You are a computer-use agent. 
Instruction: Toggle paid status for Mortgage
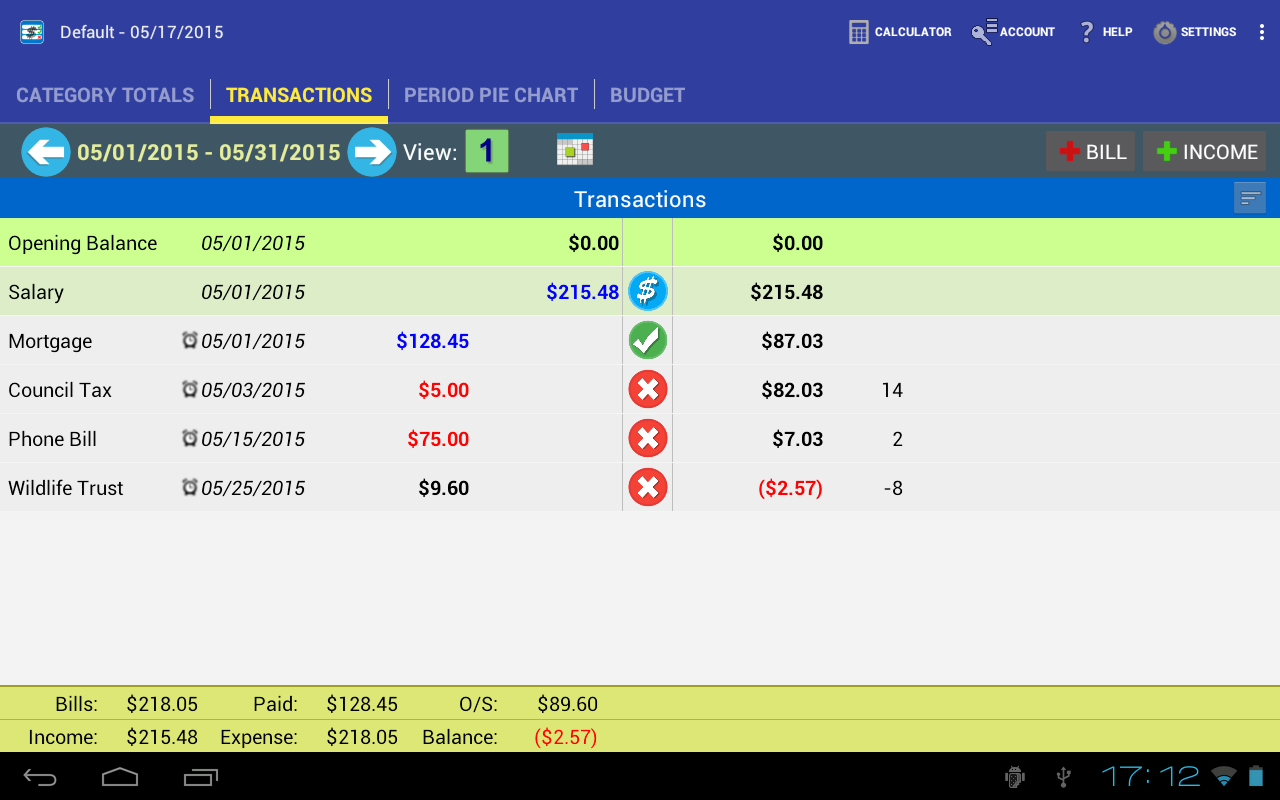[647, 340]
